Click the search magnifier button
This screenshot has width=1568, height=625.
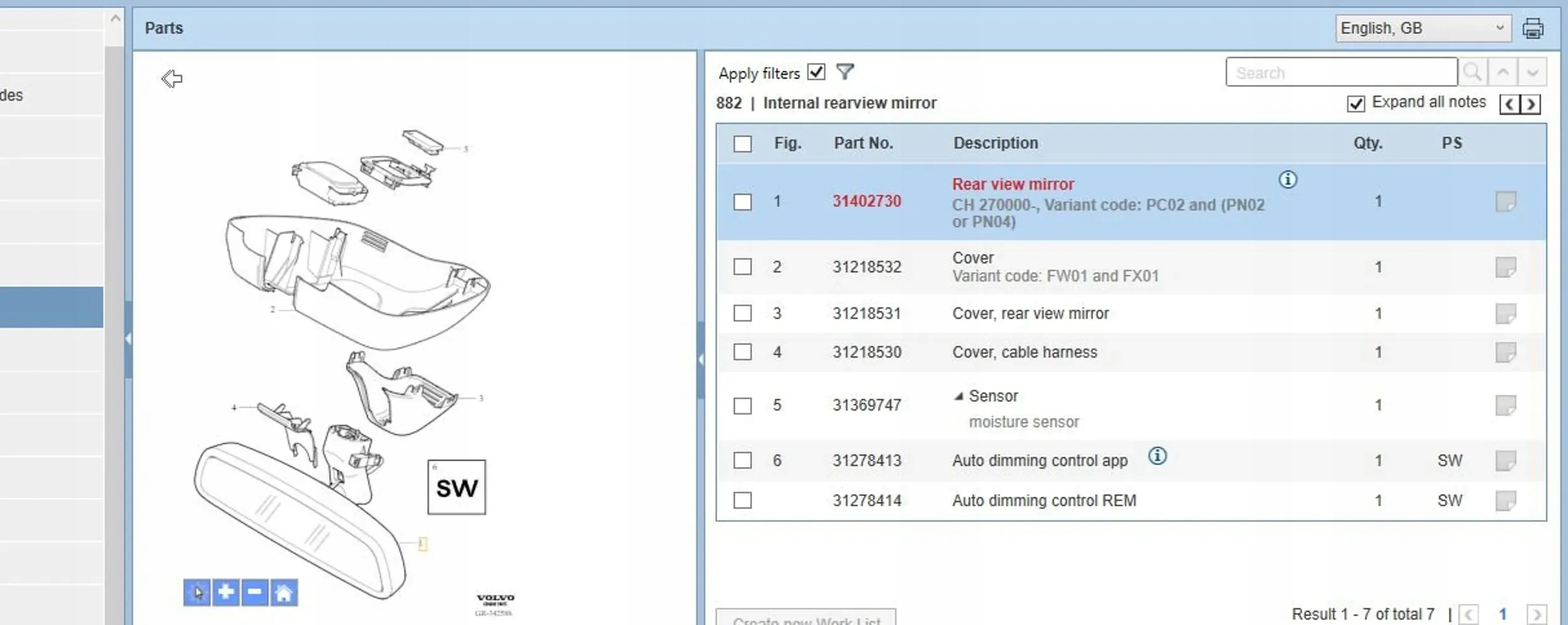1472,73
